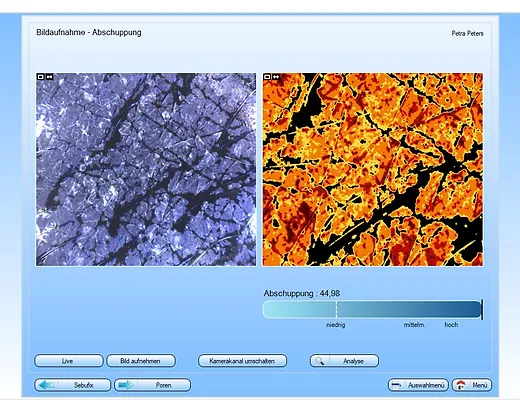The height and width of the screenshot is (400, 520).
Task: Click the house icon on the Menü button
Action: [461, 385]
